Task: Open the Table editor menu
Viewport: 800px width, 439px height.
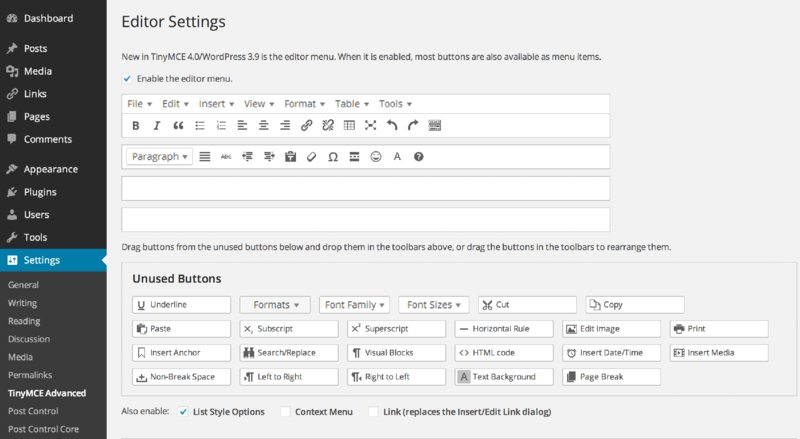Action: [x=352, y=104]
